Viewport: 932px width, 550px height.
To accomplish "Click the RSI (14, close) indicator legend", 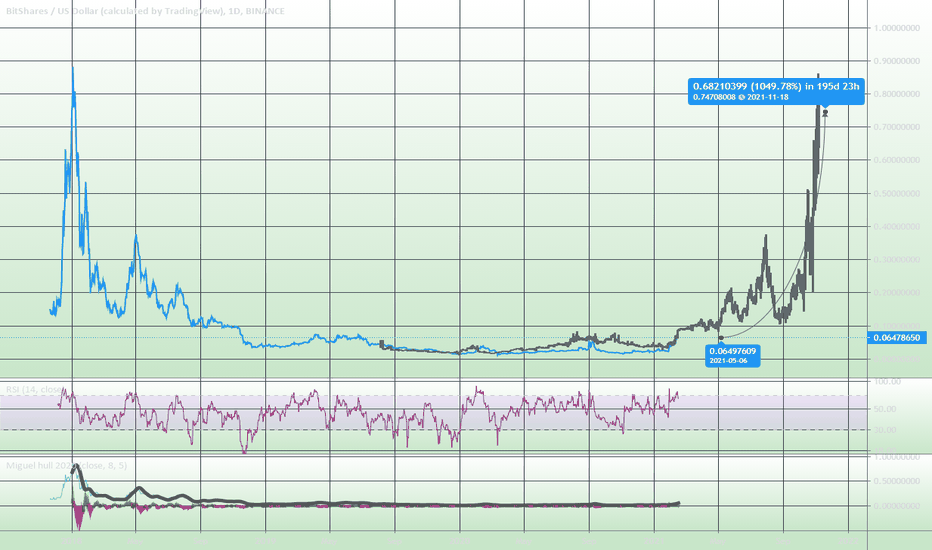I will click(33, 389).
